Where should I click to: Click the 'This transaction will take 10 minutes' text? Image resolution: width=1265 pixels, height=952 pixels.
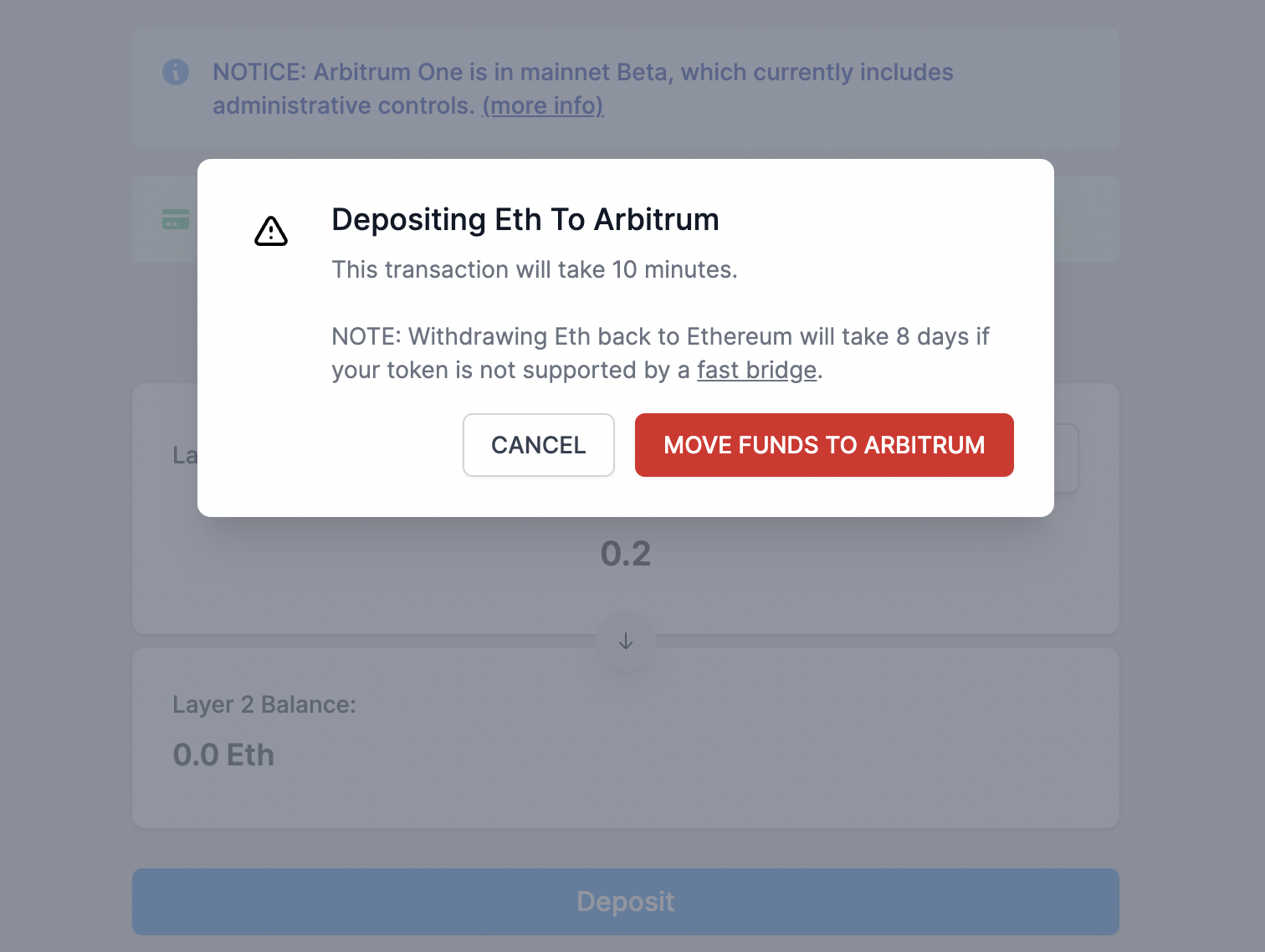(x=535, y=269)
